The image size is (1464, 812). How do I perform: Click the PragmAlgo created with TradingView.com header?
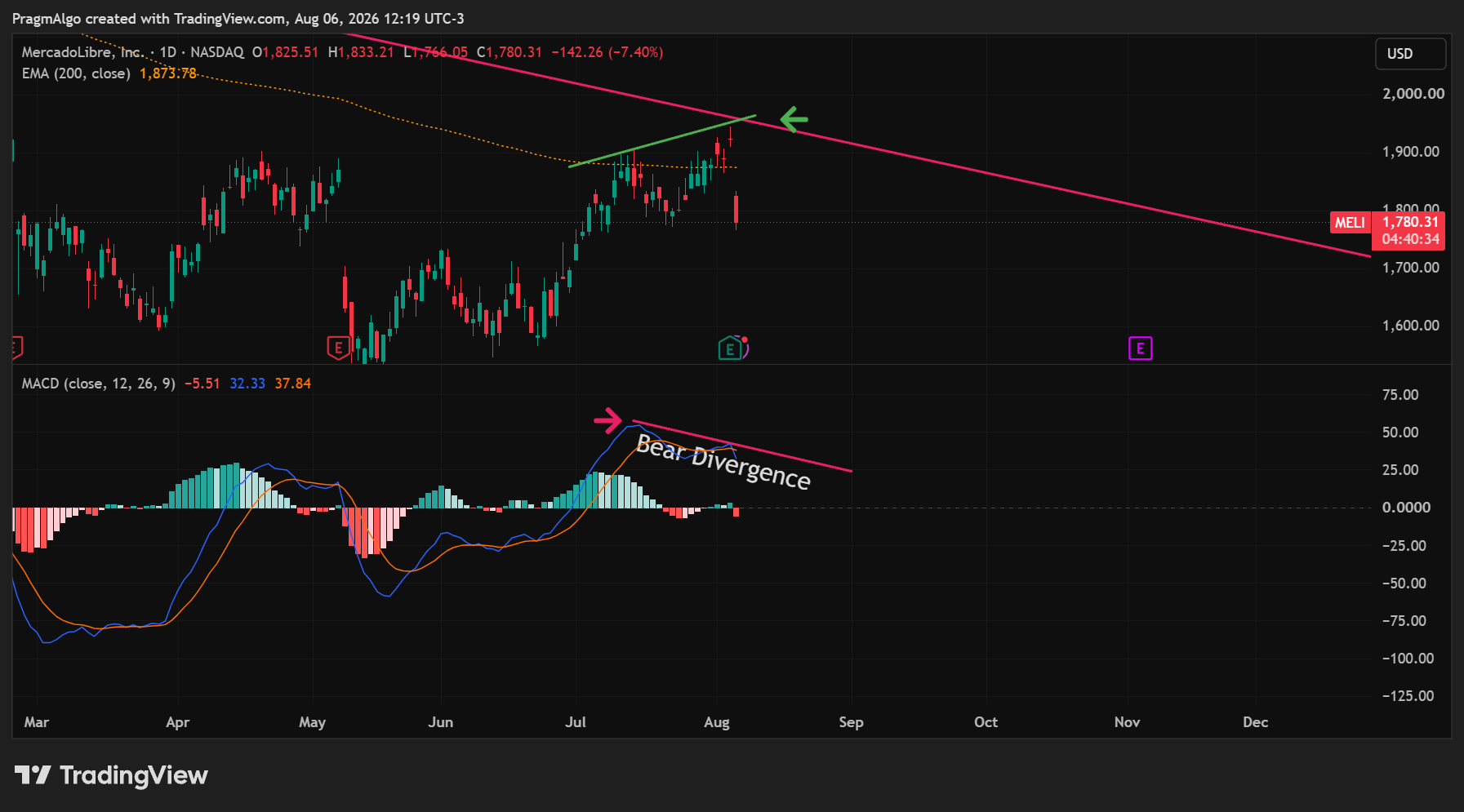click(238, 19)
